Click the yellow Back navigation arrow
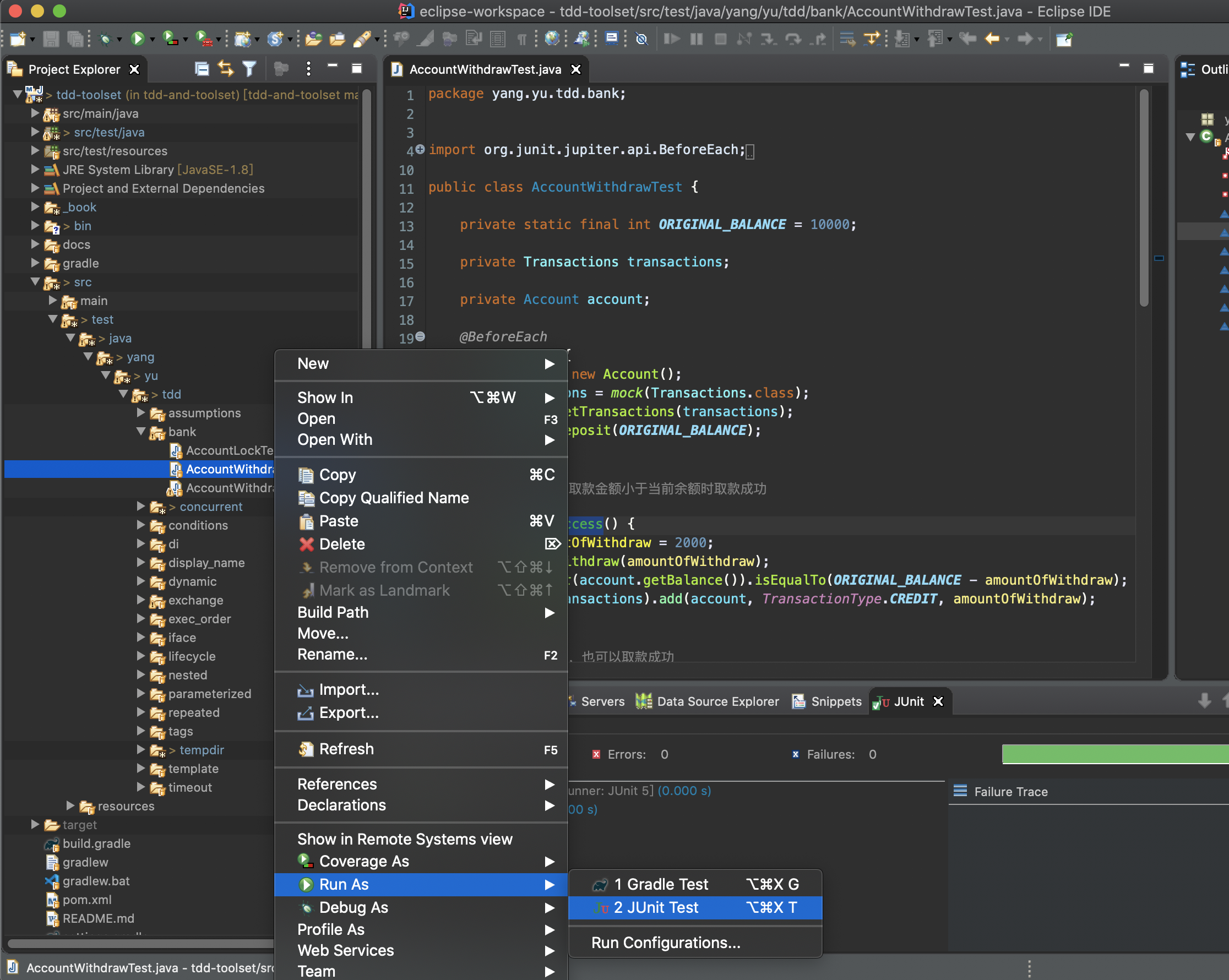 (992, 39)
